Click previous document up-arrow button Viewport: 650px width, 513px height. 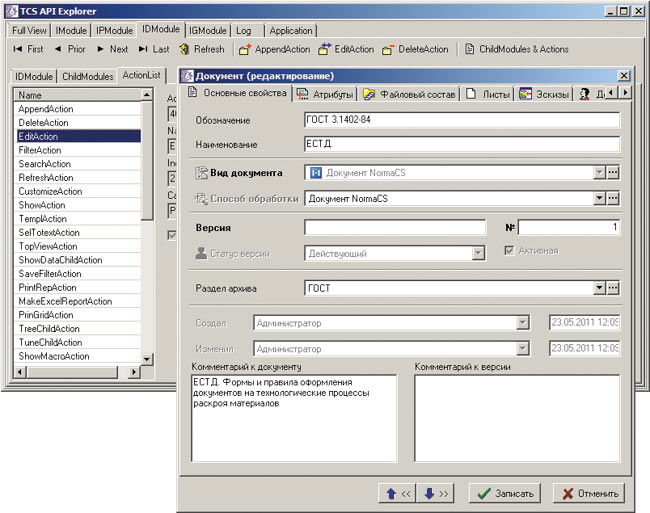coord(398,494)
